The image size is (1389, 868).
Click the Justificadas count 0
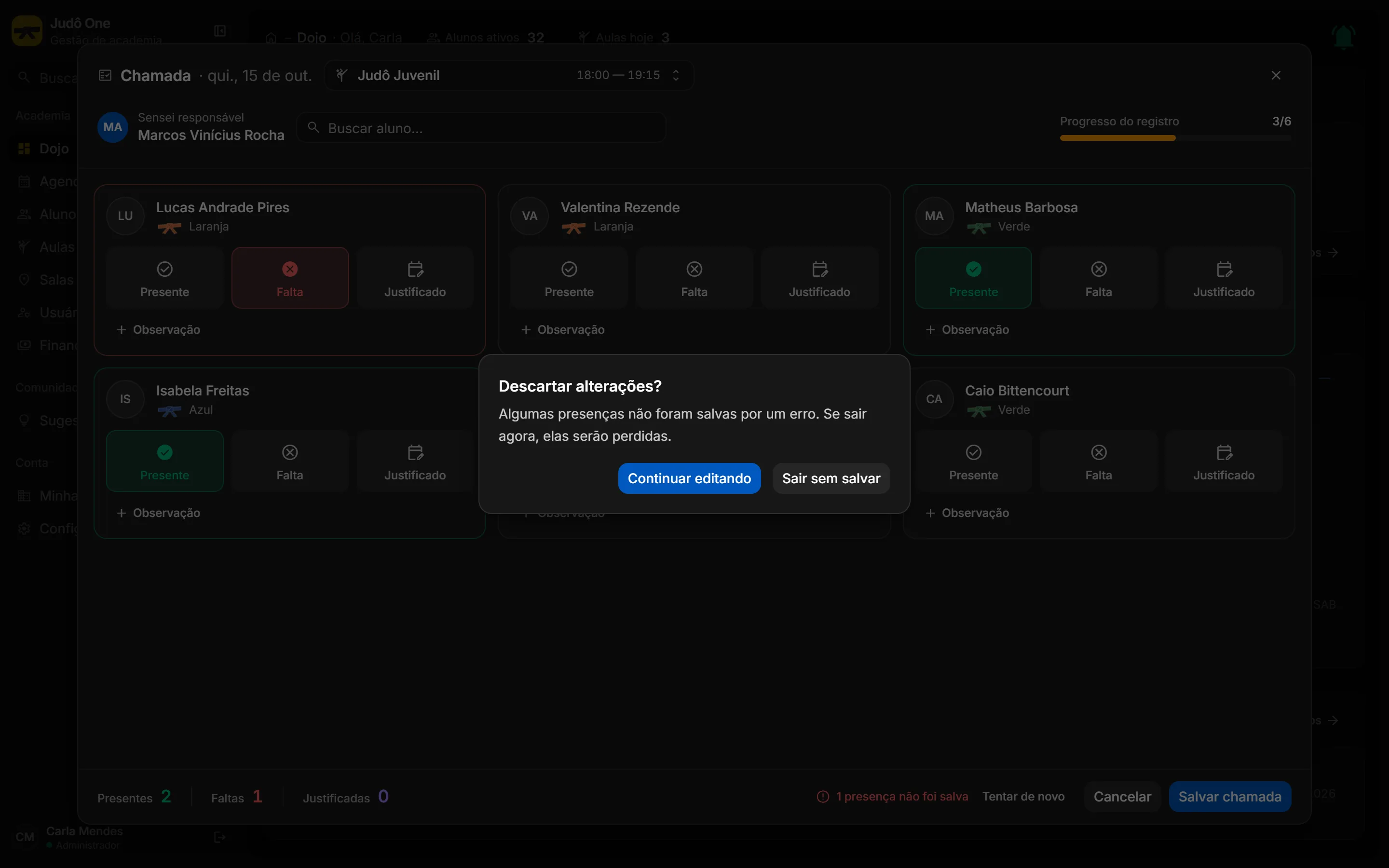pyautogui.click(x=383, y=796)
